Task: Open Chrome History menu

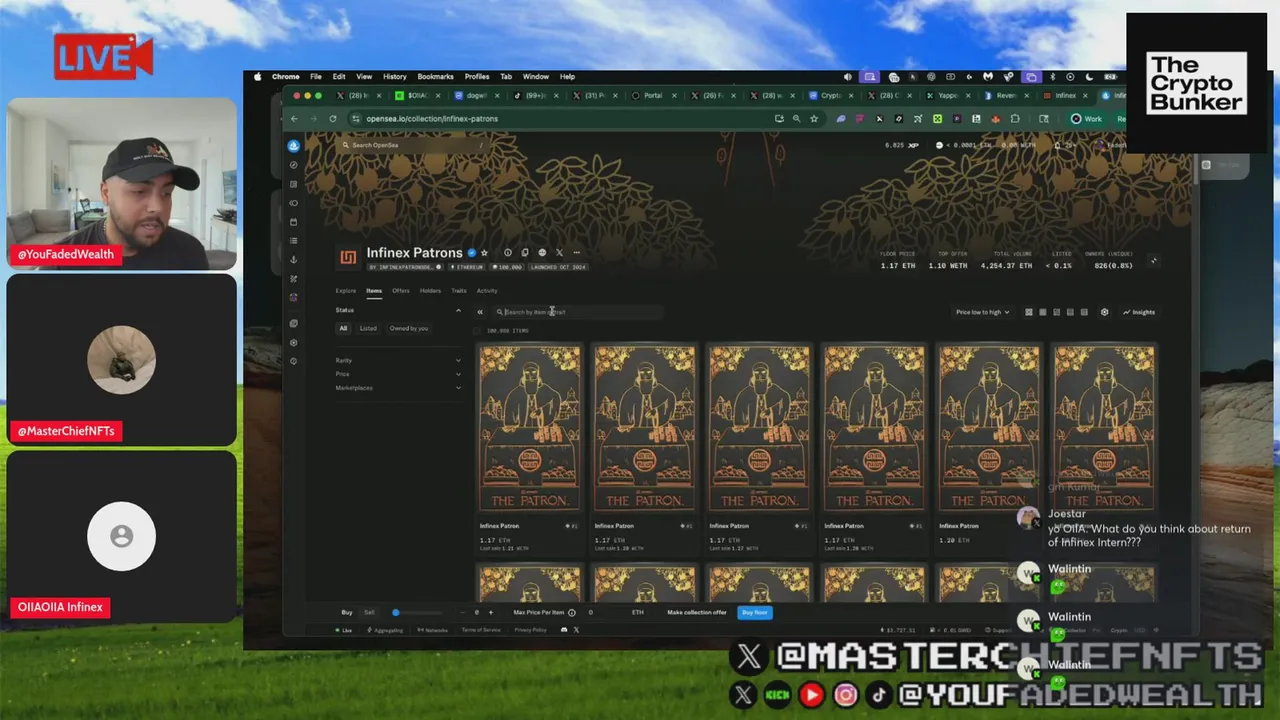Action: tap(395, 76)
